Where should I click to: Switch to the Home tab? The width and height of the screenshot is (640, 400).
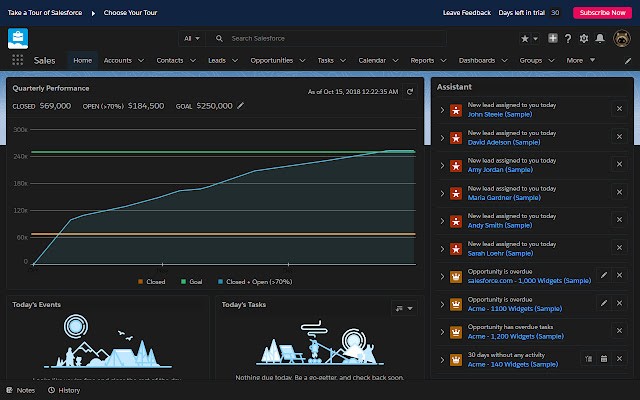pos(83,60)
